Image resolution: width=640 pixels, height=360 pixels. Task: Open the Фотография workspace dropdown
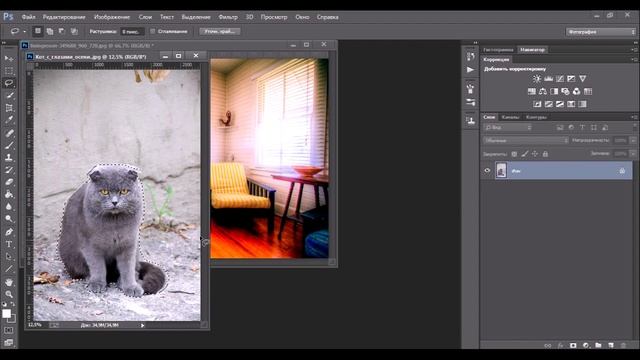click(x=600, y=31)
